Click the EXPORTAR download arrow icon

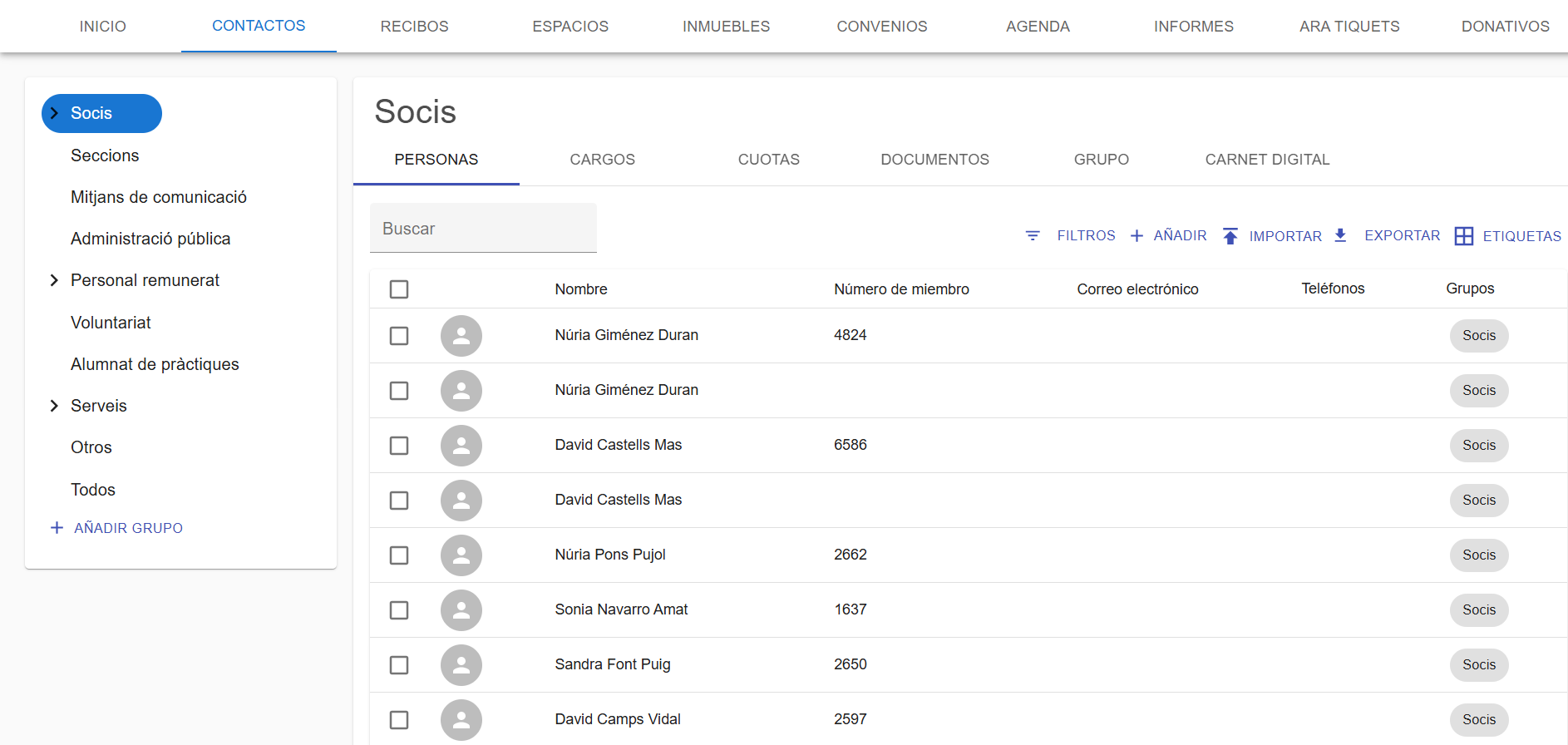(x=1340, y=235)
